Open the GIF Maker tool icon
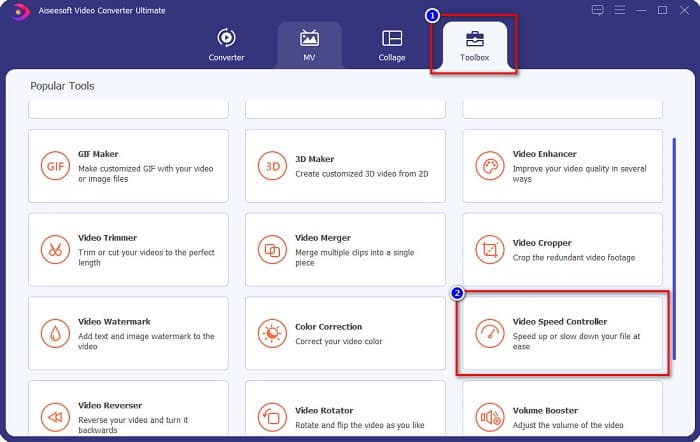Image resolution: width=700 pixels, height=442 pixels. [55, 166]
